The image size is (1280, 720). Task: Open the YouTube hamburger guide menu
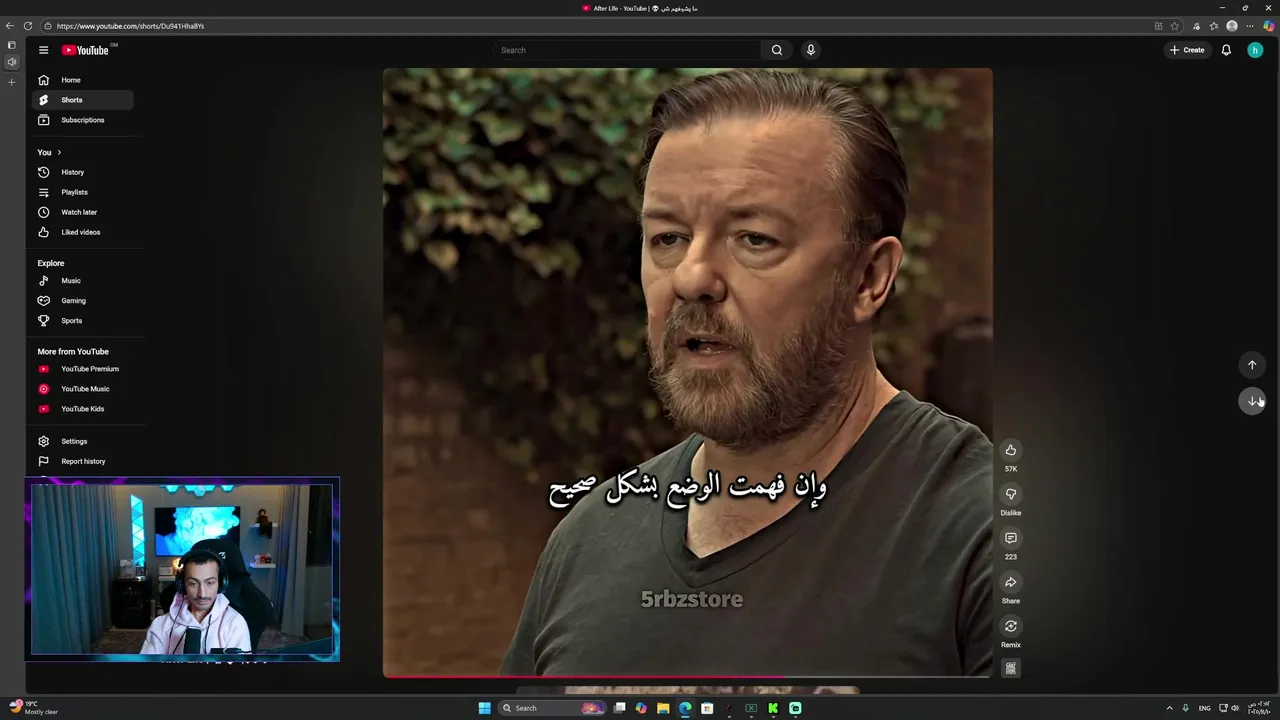[43, 50]
